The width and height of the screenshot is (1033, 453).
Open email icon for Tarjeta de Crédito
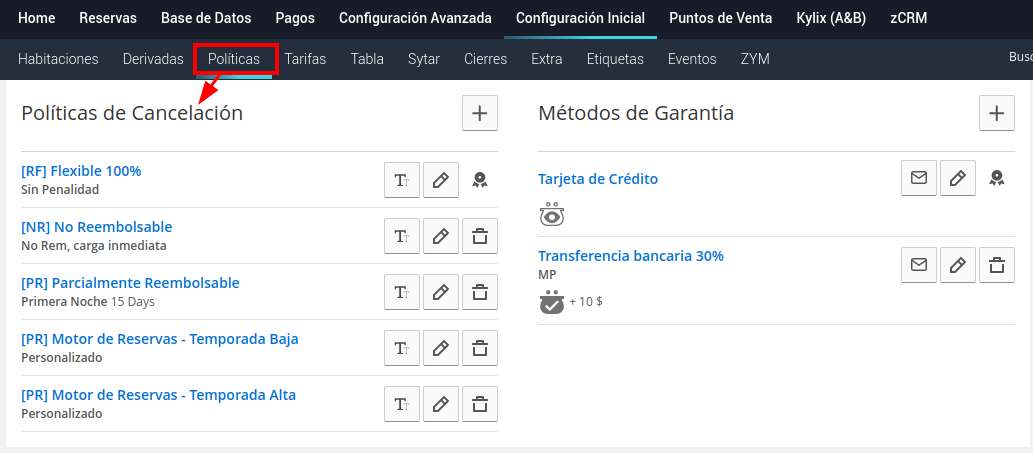point(918,178)
